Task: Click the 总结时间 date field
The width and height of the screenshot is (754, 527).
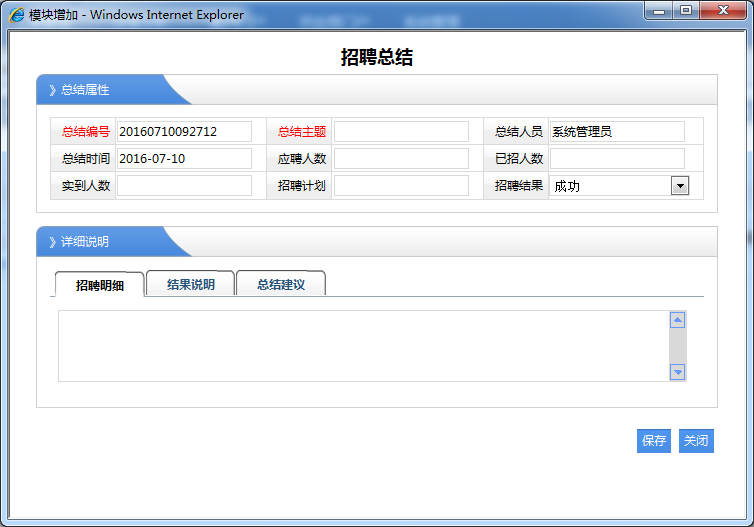Action: [184, 159]
